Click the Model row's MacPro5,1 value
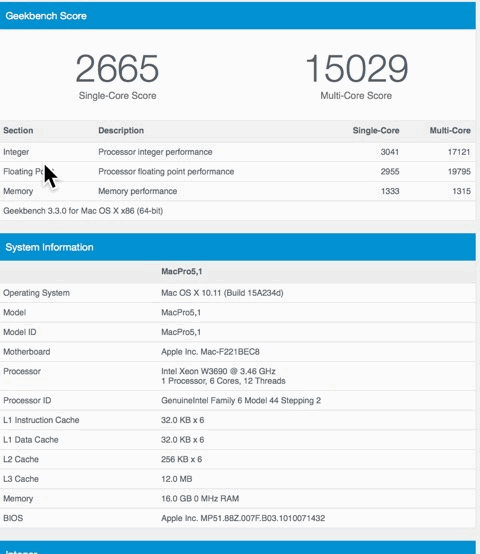This screenshot has width=480, height=554. click(181, 313)
